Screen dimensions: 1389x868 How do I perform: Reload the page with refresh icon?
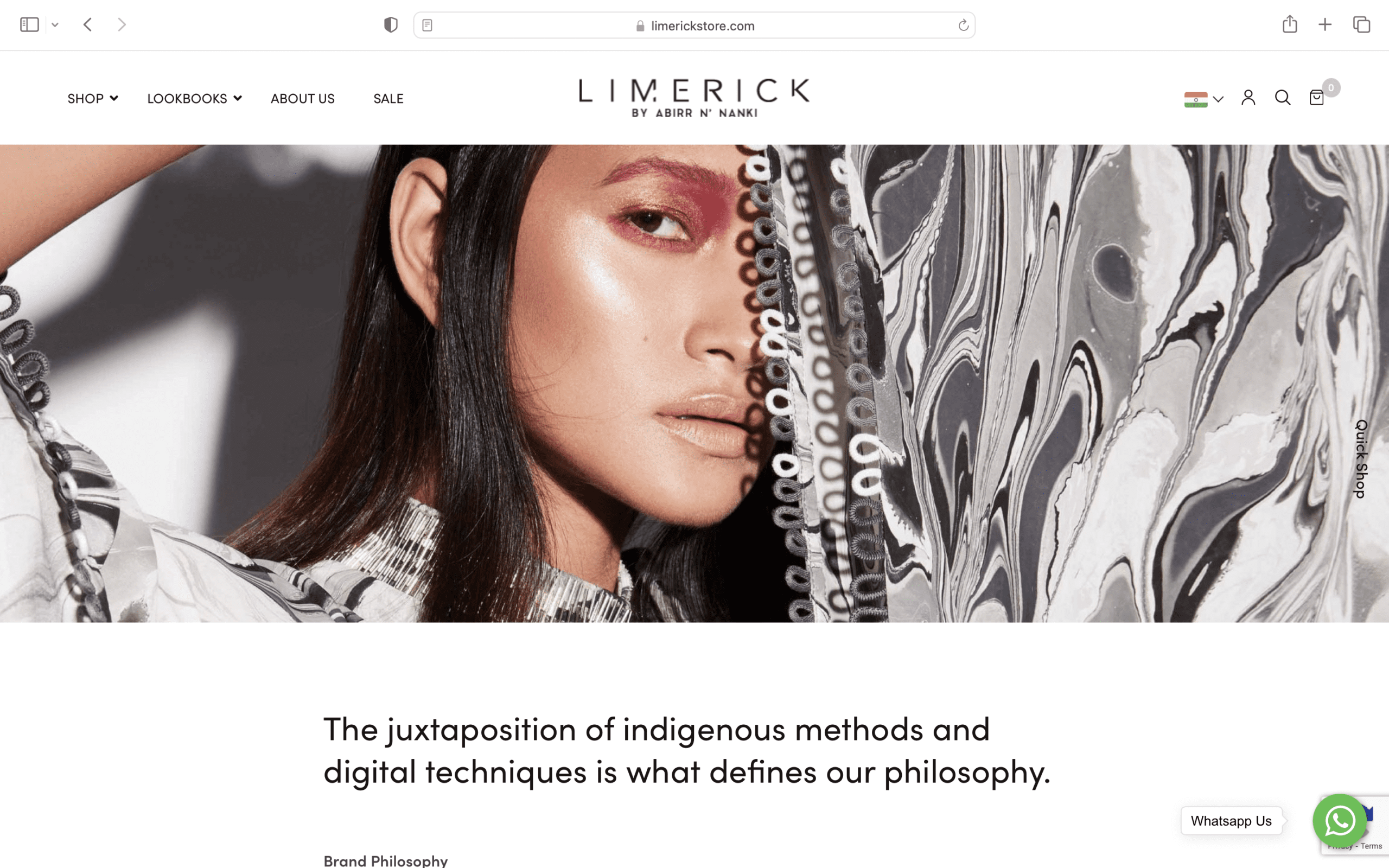[x=963, y=25]
